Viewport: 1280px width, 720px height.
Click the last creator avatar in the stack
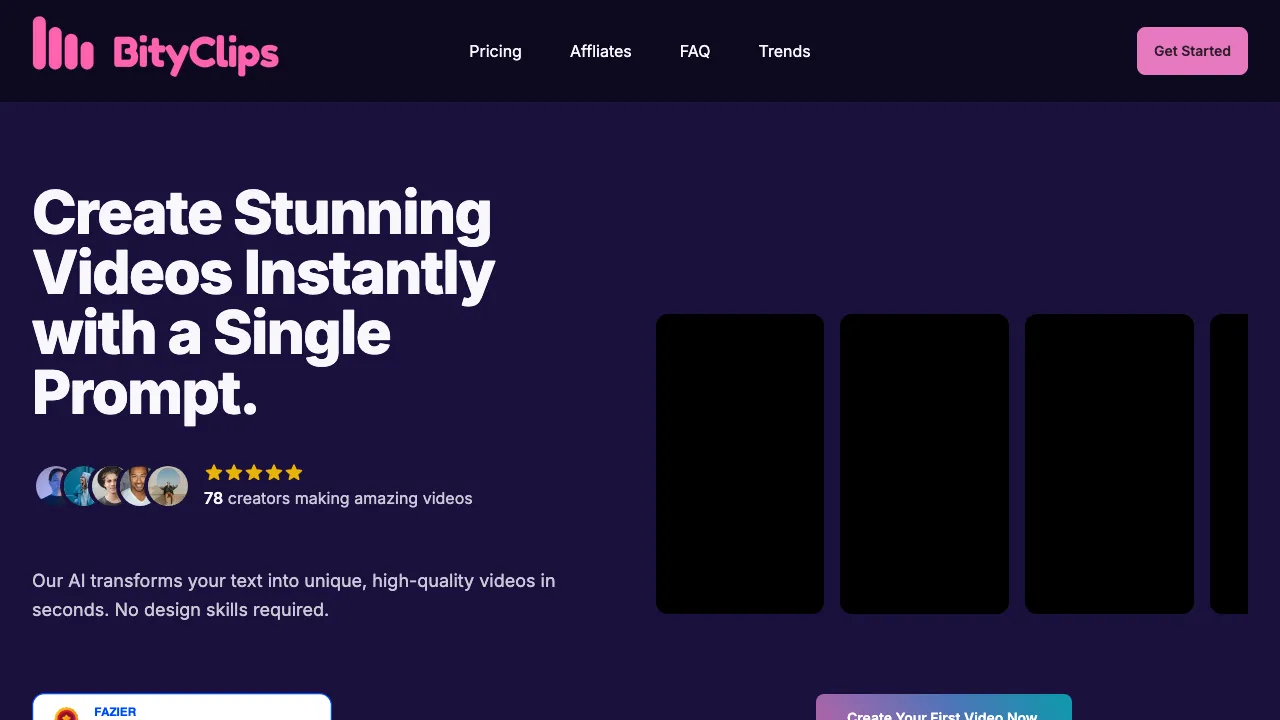(x=168, y=486)
